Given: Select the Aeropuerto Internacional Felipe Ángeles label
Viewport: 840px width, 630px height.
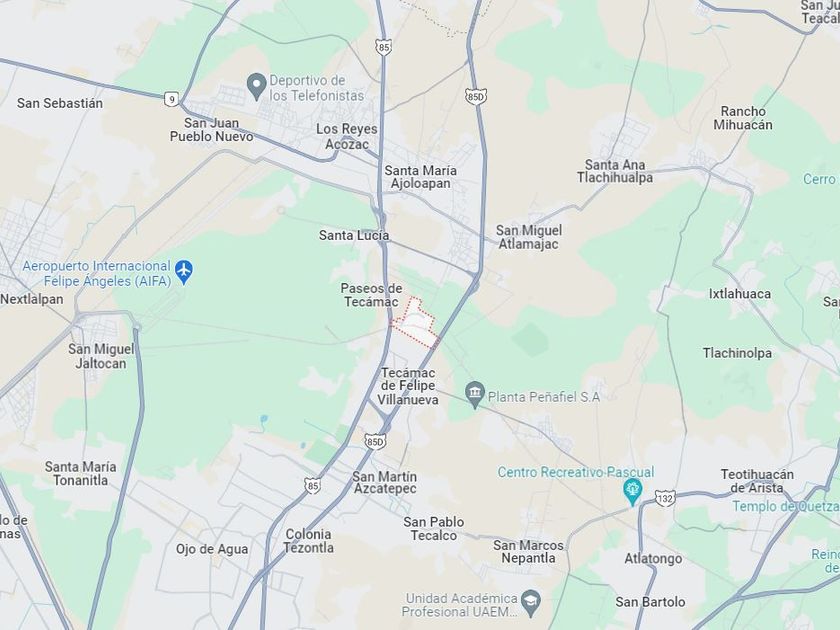Looking at the screenshot, I should pos(97,273).
